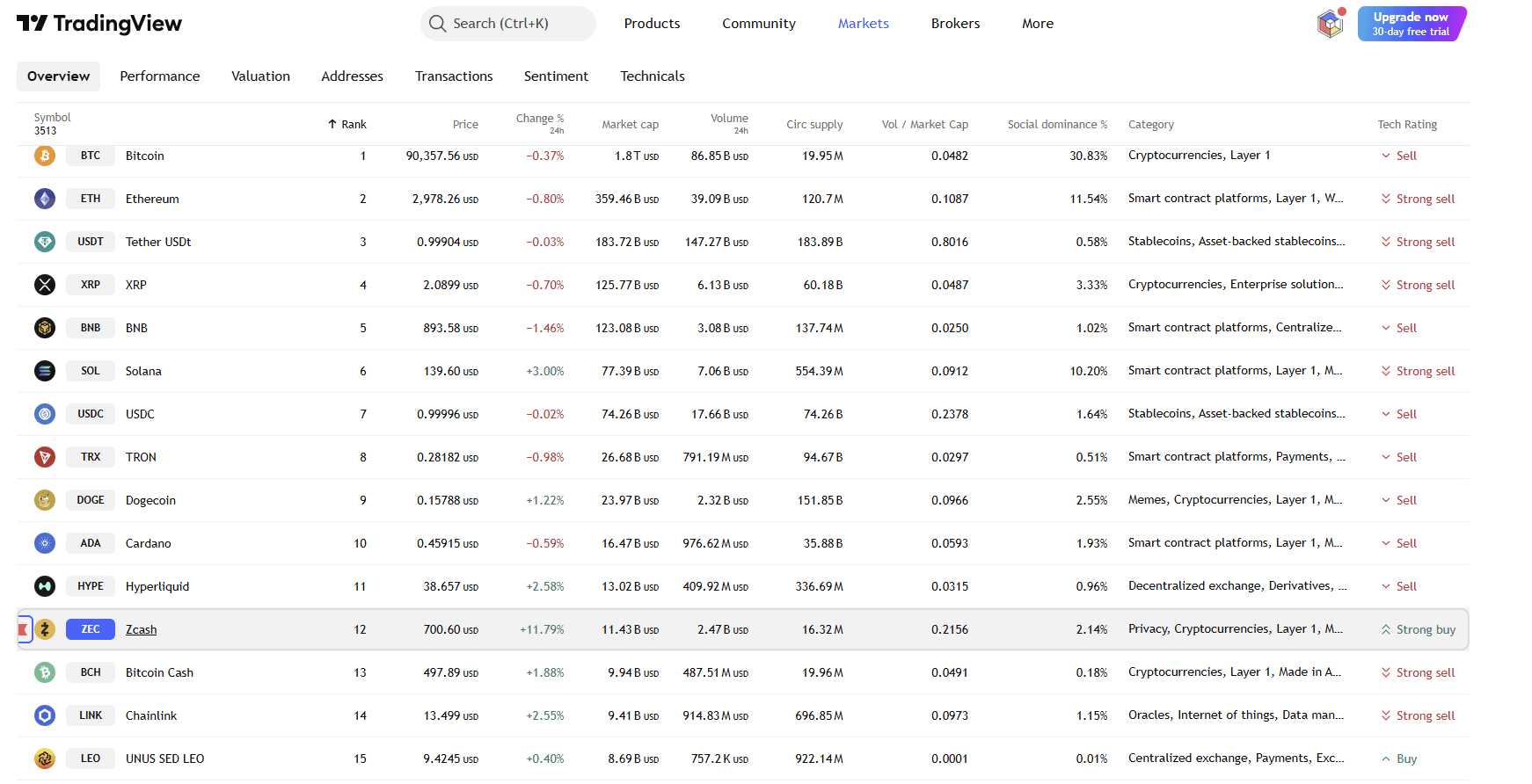This screenshot has height=784, width=1532.
Task: Sort by the Change % column
Action: point(539,119)
